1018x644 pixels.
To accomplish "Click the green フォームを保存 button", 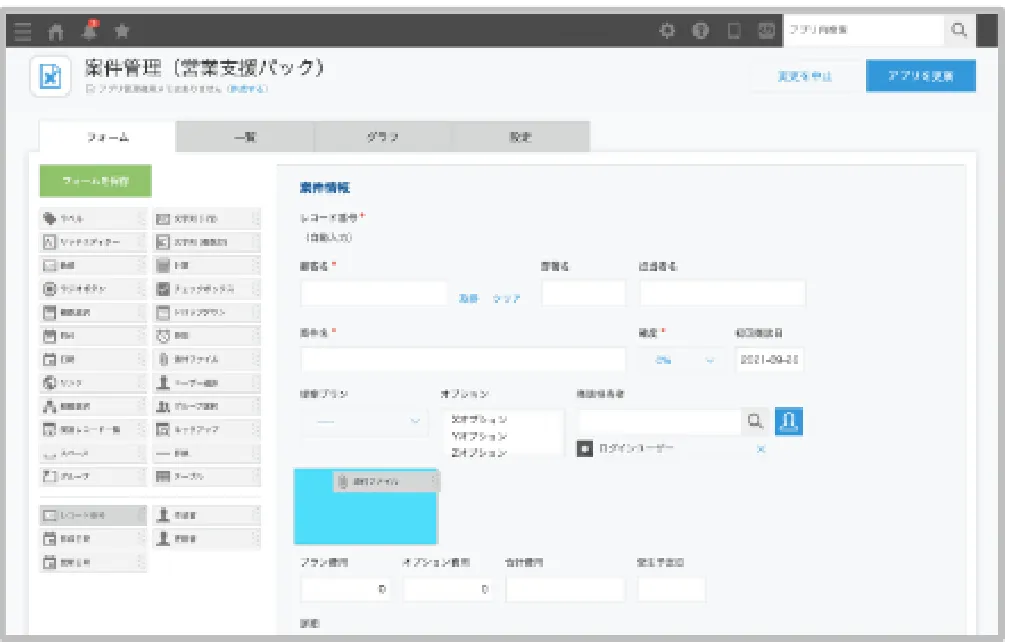I will pos(95,182).
